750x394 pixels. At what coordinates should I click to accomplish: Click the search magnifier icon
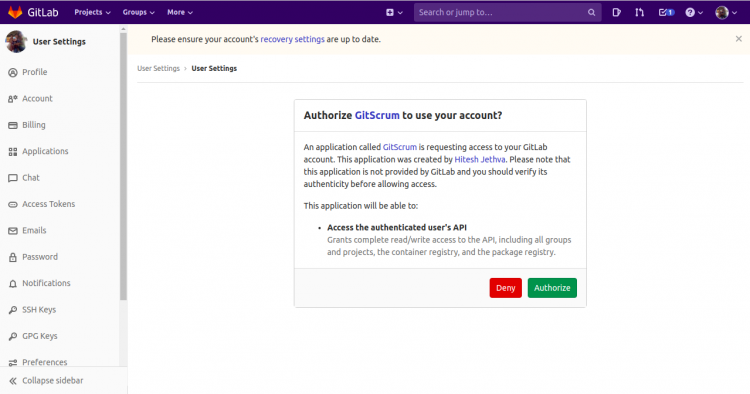pyautogui.click(x=591, y=12)
